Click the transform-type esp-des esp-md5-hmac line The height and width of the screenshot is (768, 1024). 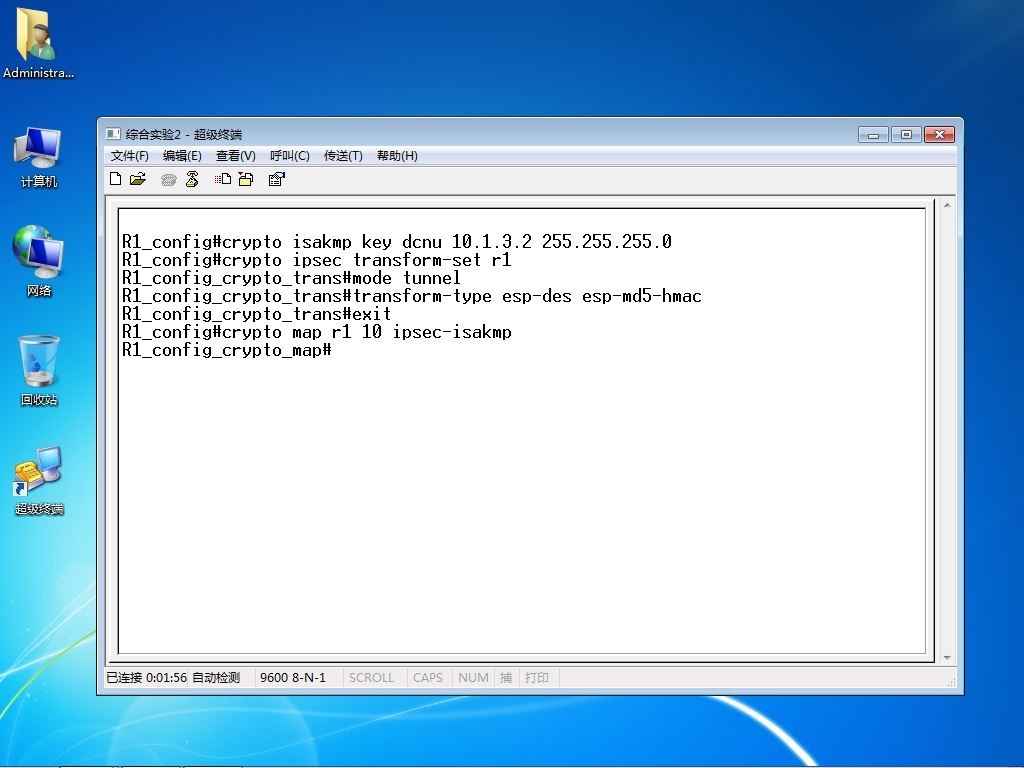[x=411, y=296]
